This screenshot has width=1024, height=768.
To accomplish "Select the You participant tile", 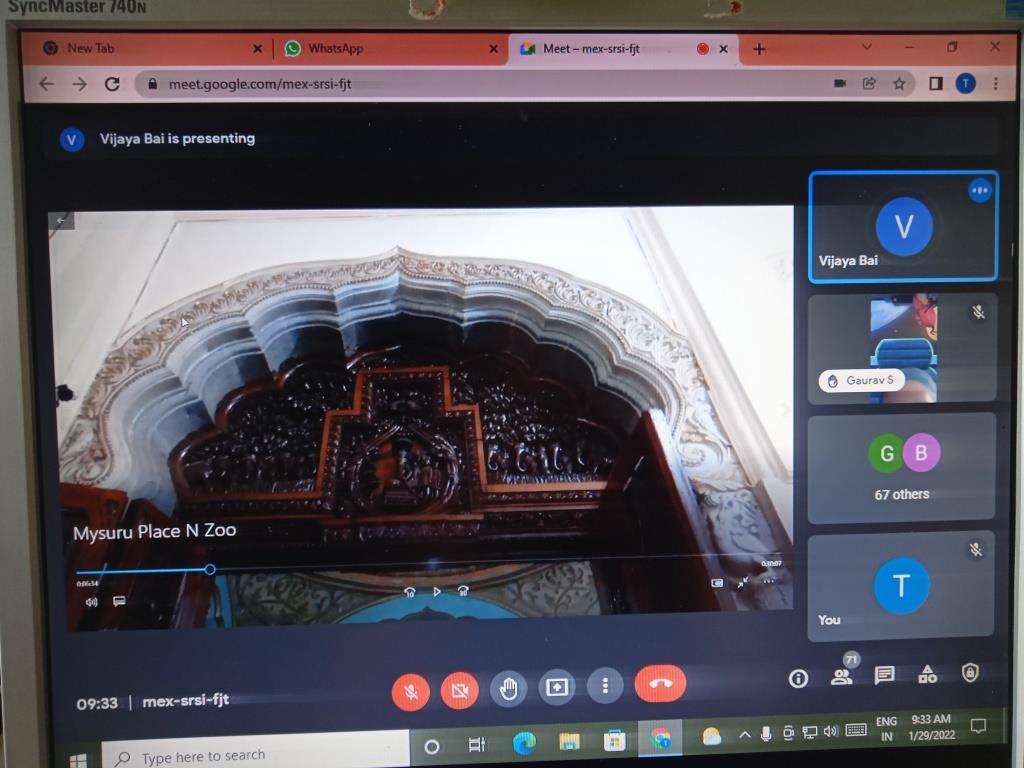I will click(901, 586).
